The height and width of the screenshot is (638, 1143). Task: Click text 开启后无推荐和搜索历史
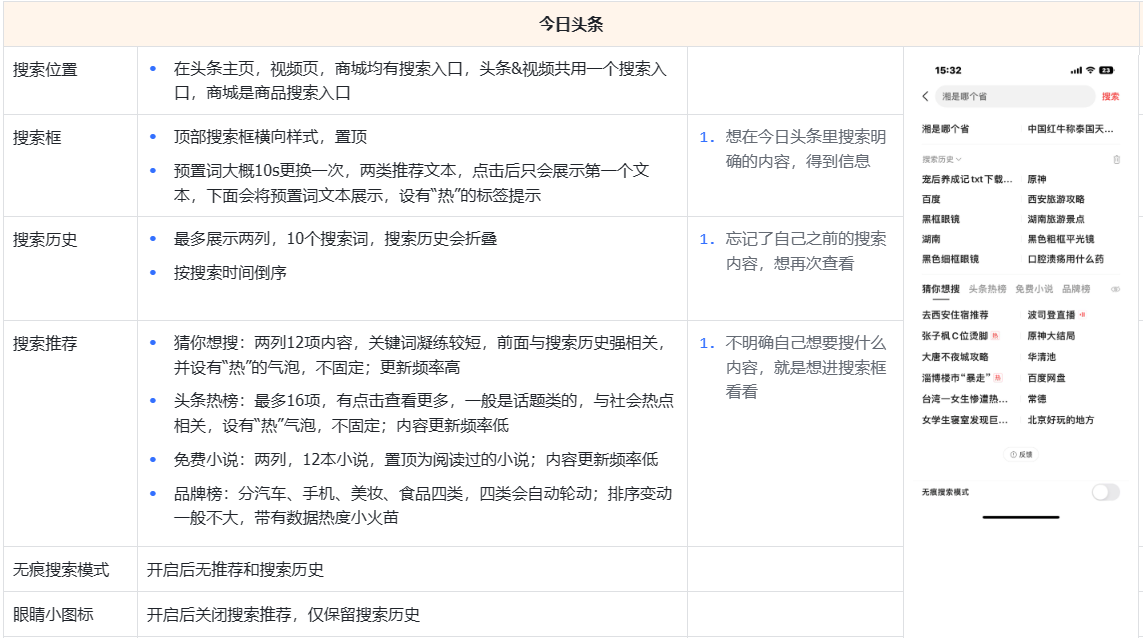(x=235, y=569)
